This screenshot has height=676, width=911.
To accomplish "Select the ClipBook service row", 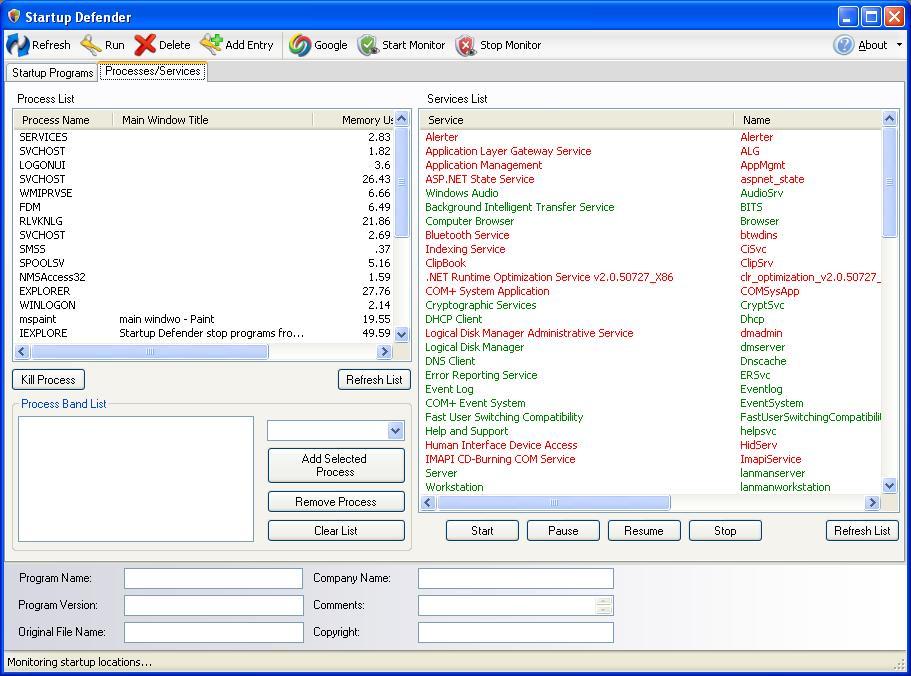I will point(651,263).
